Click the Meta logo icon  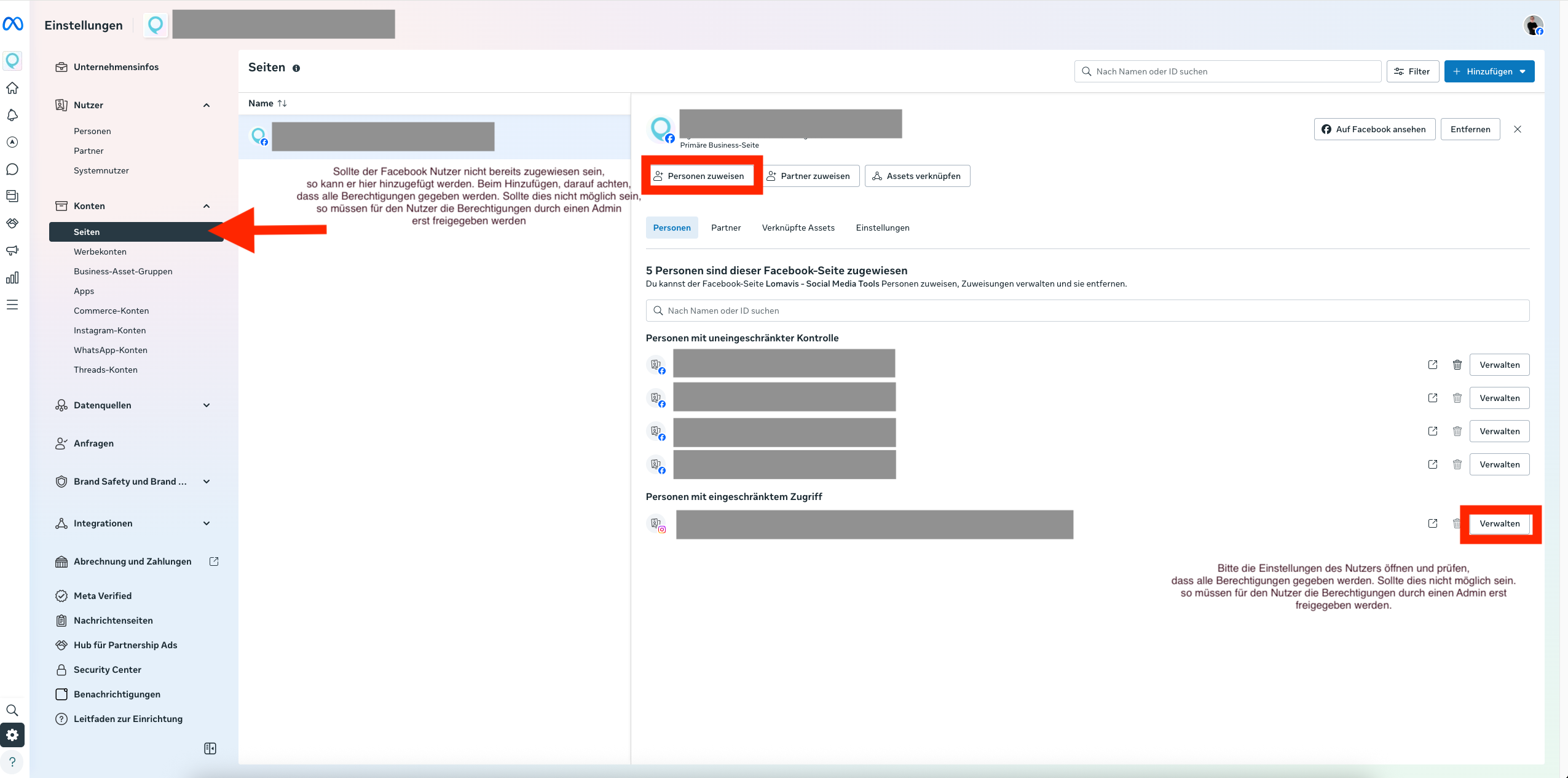[13, 24]
